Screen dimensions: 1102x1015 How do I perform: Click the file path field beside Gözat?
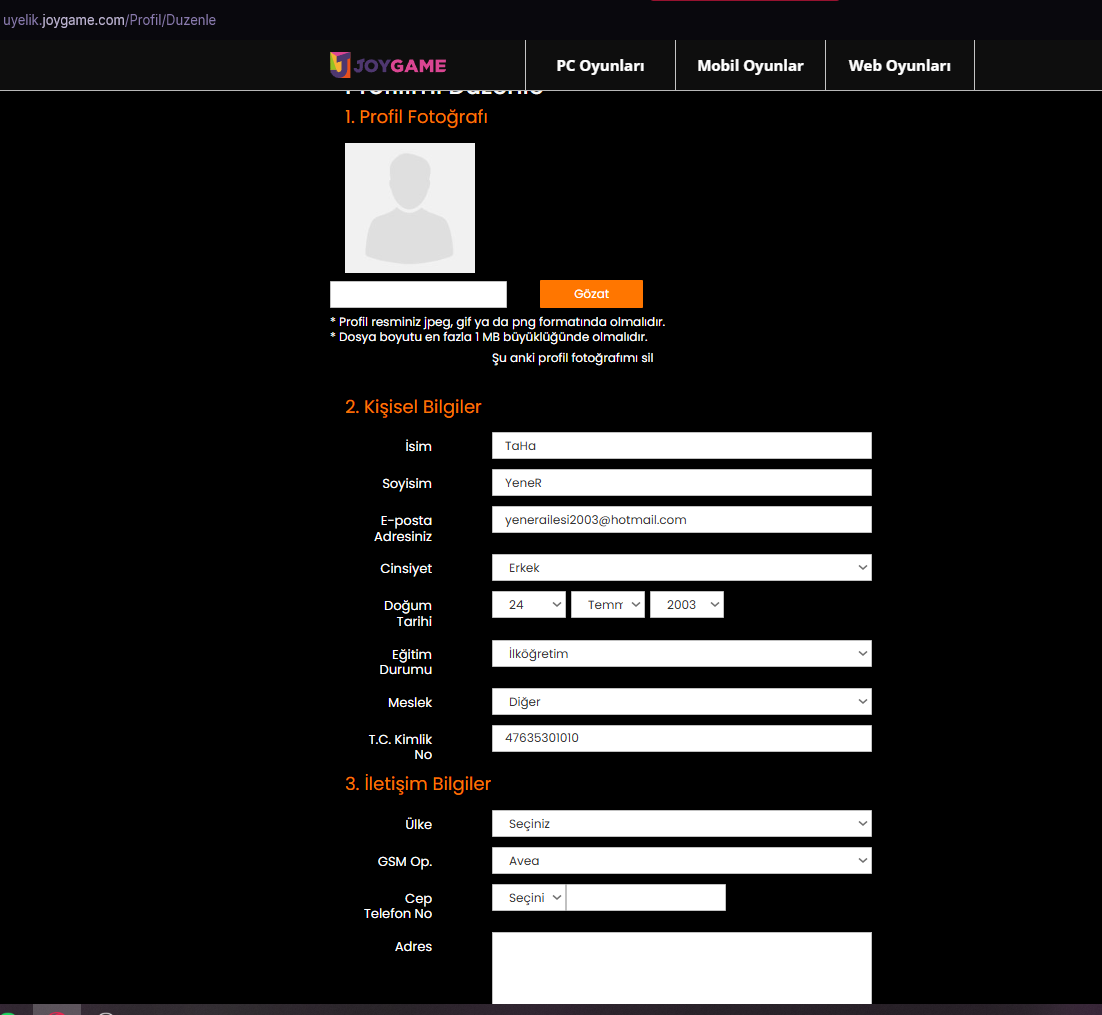[418, 294]
